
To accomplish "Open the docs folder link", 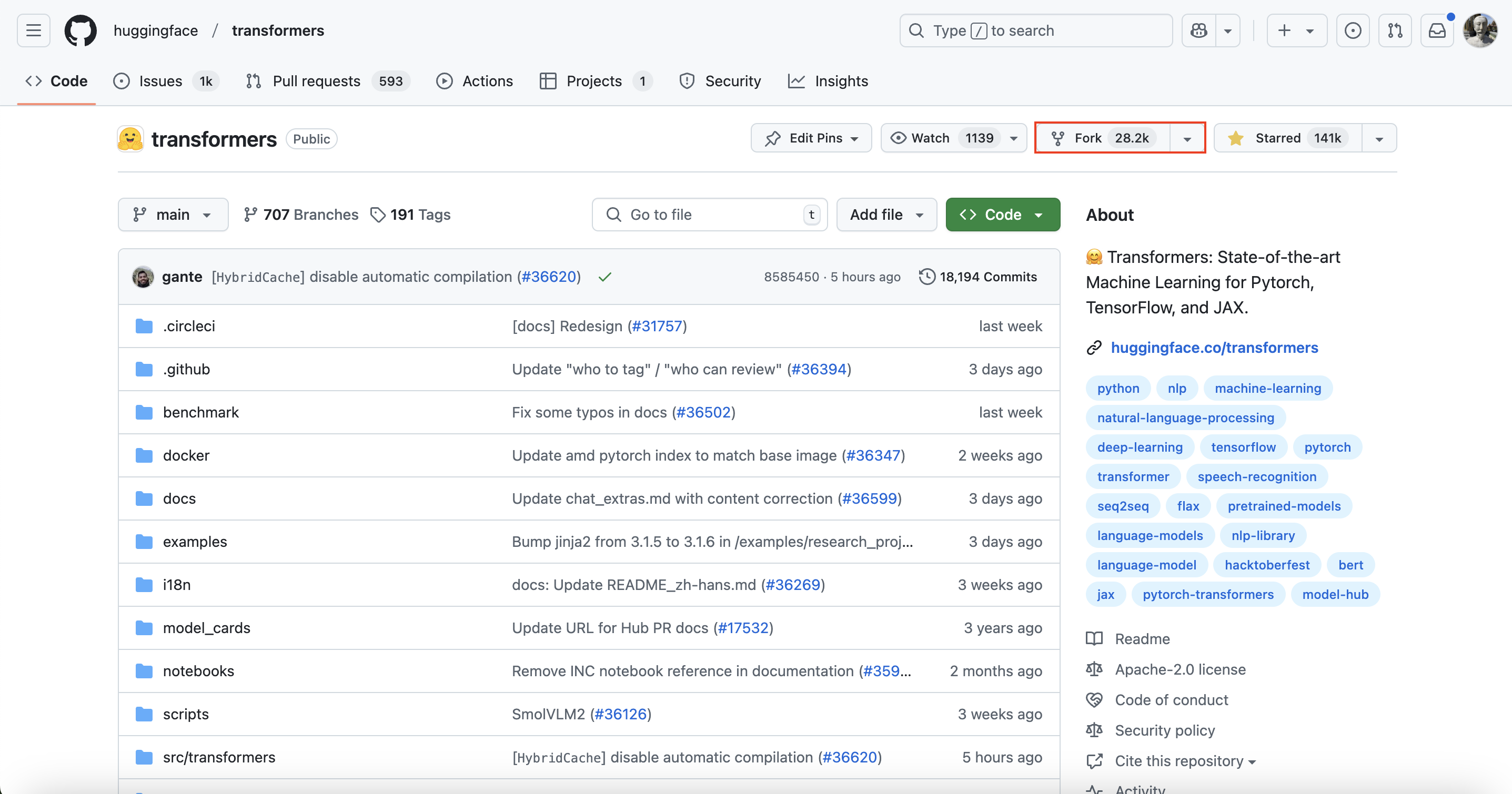I will click(179, 499).
